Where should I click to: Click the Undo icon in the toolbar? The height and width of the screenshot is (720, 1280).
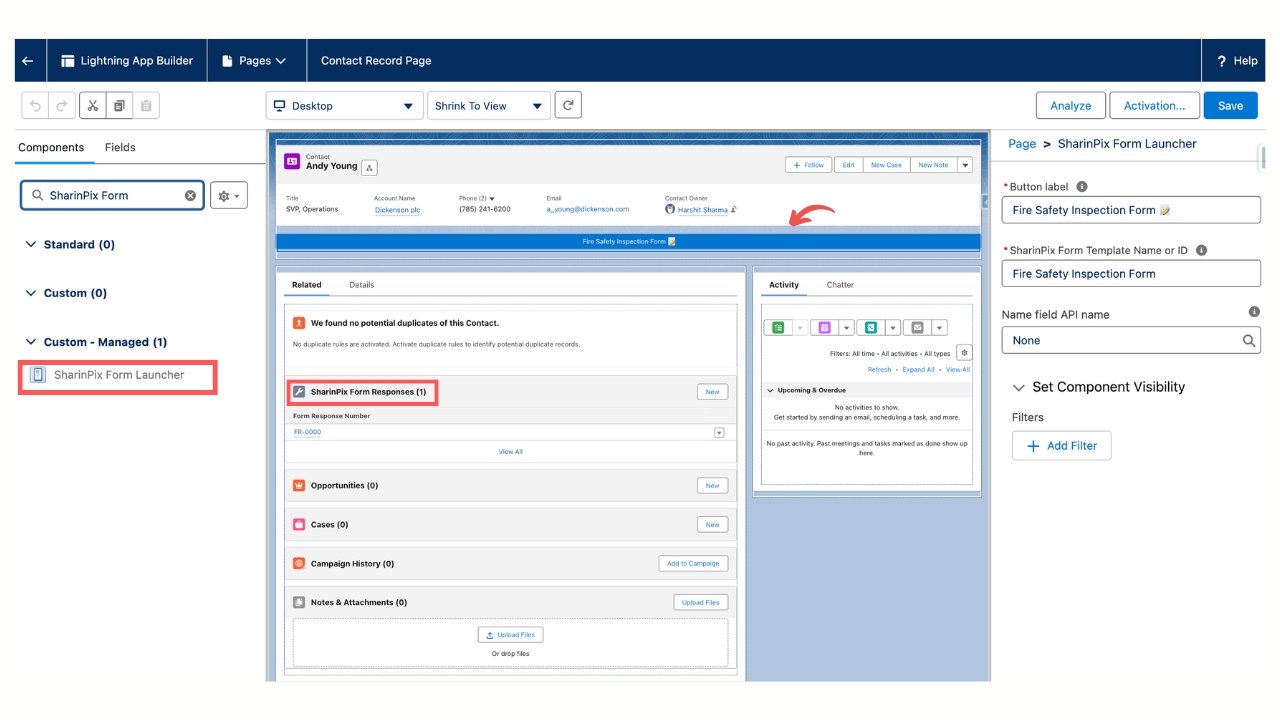click(x=35, y=106)
